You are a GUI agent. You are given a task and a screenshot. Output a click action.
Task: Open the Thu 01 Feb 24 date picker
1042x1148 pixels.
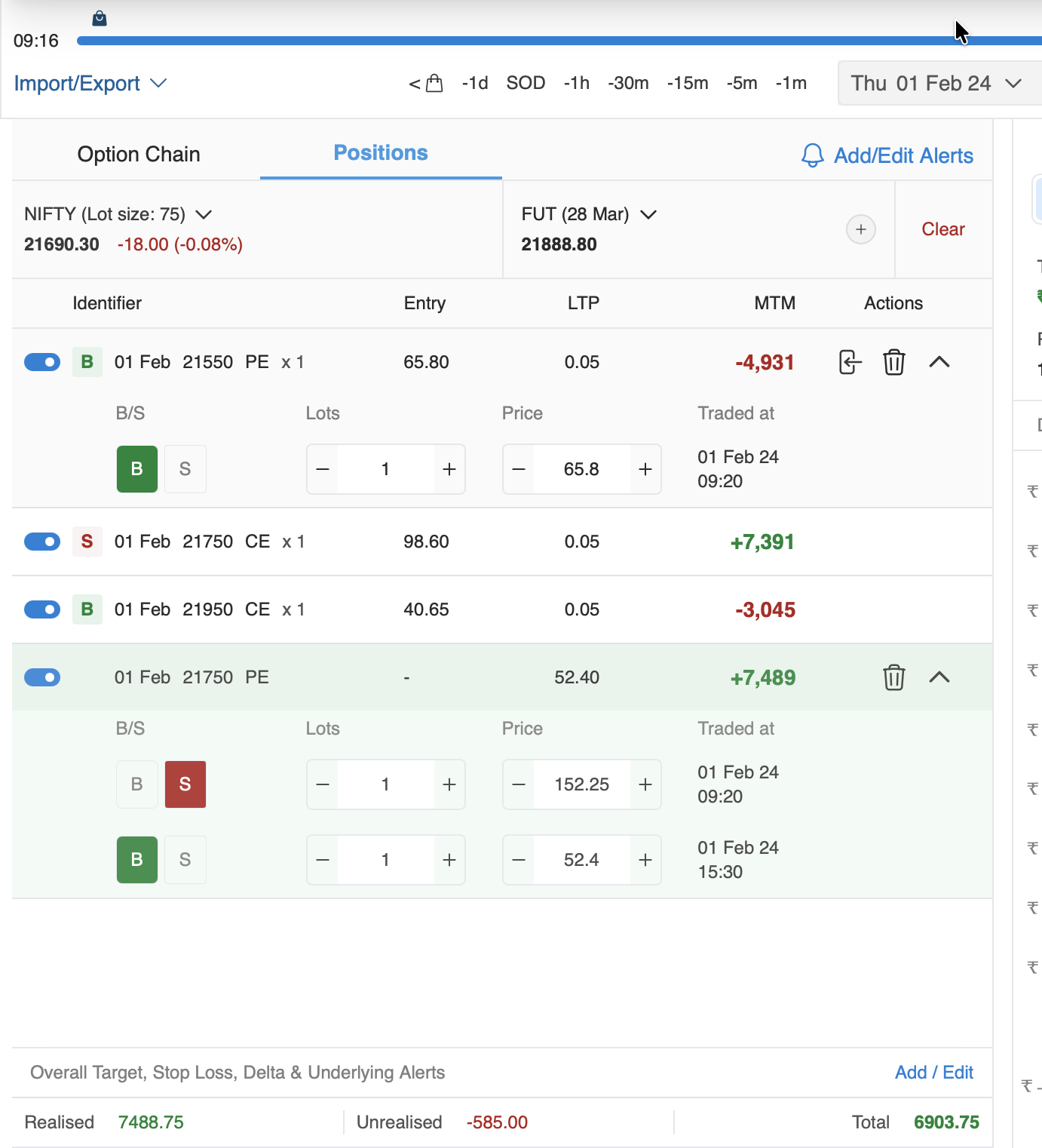[x=935, y=83]
